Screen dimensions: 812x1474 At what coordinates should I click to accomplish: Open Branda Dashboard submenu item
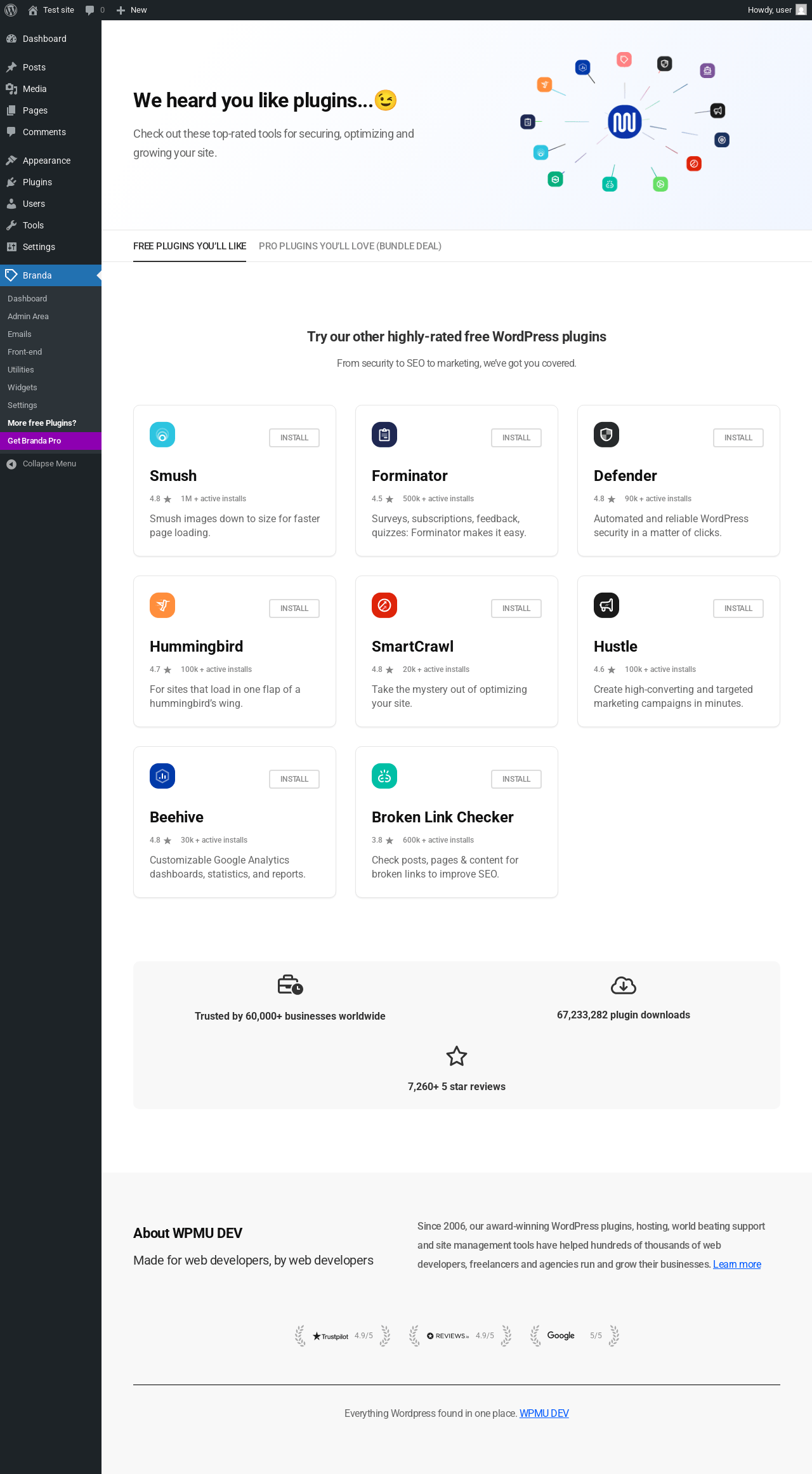click(51, 299)
